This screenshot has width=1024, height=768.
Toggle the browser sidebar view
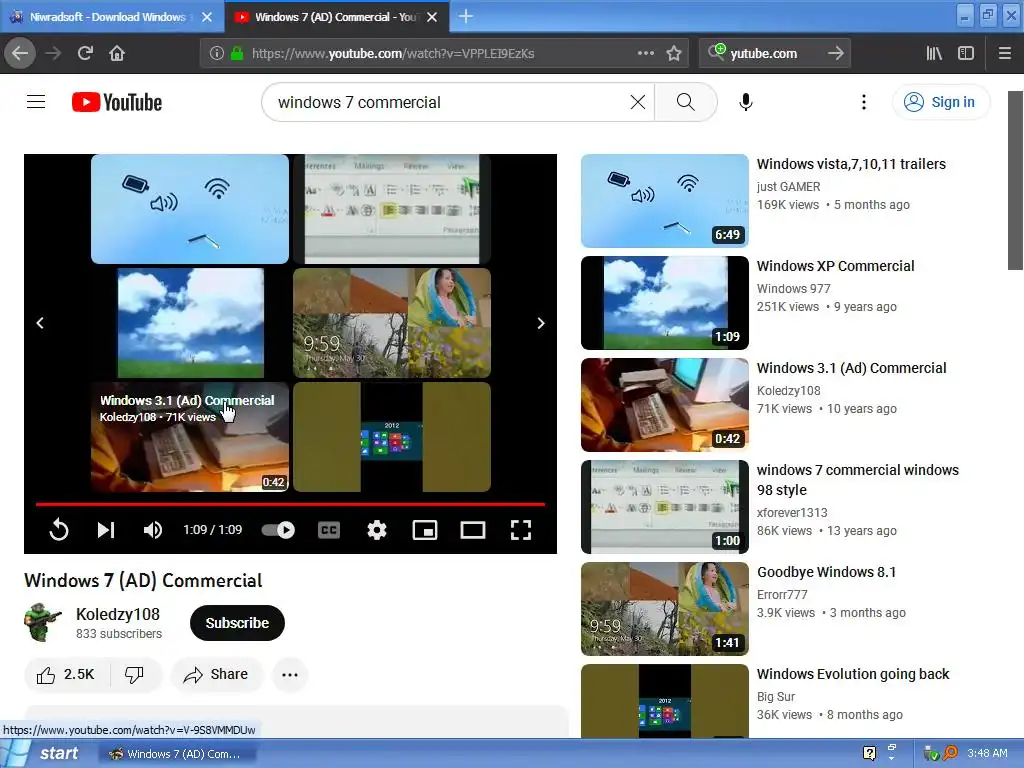(966, 54)
